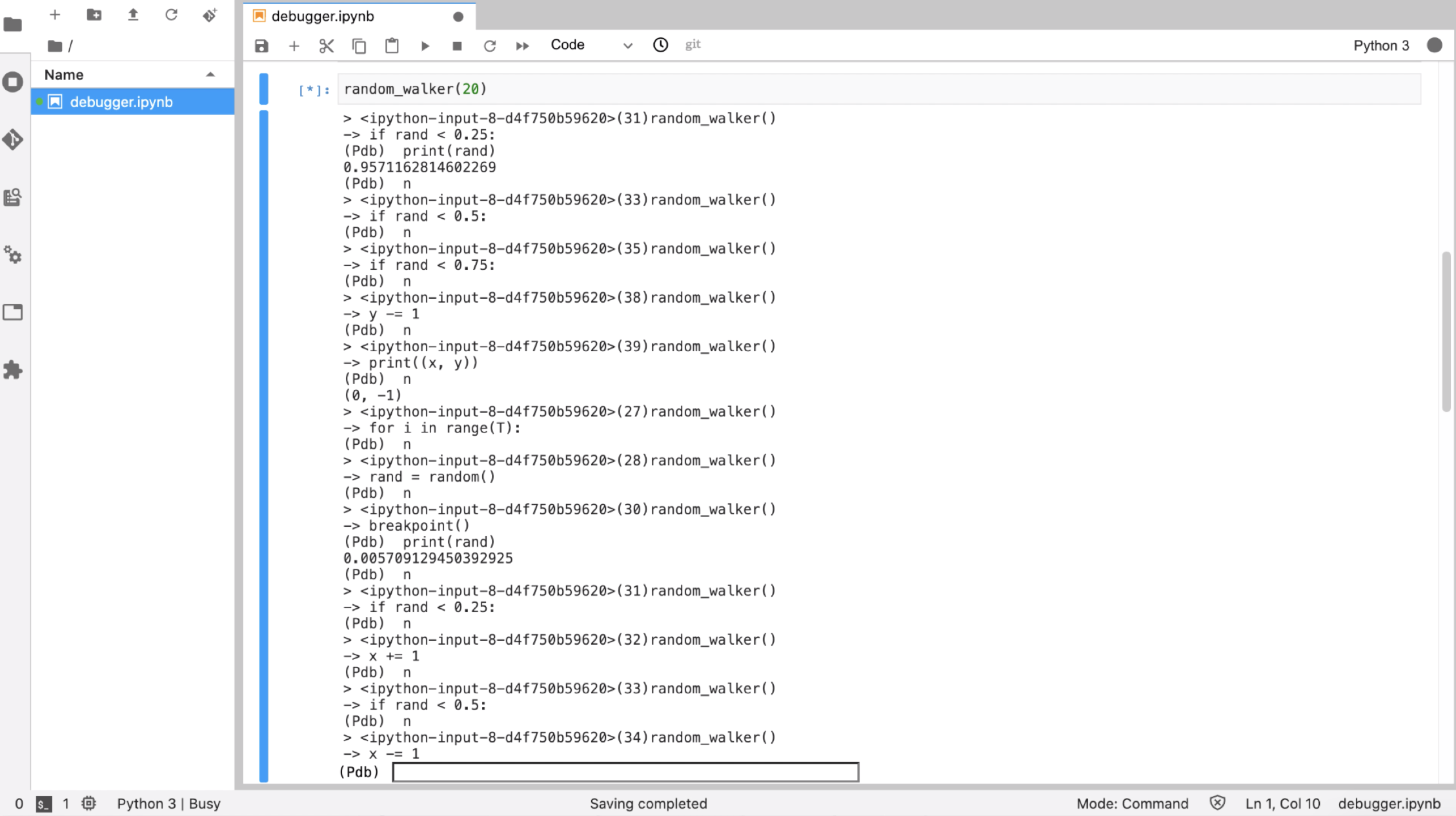Image resolution: width=1456 pixels, height=816 pixels.
Task: Open the Extension Manager puzzle icon
Action: click(x=13, y=370)
